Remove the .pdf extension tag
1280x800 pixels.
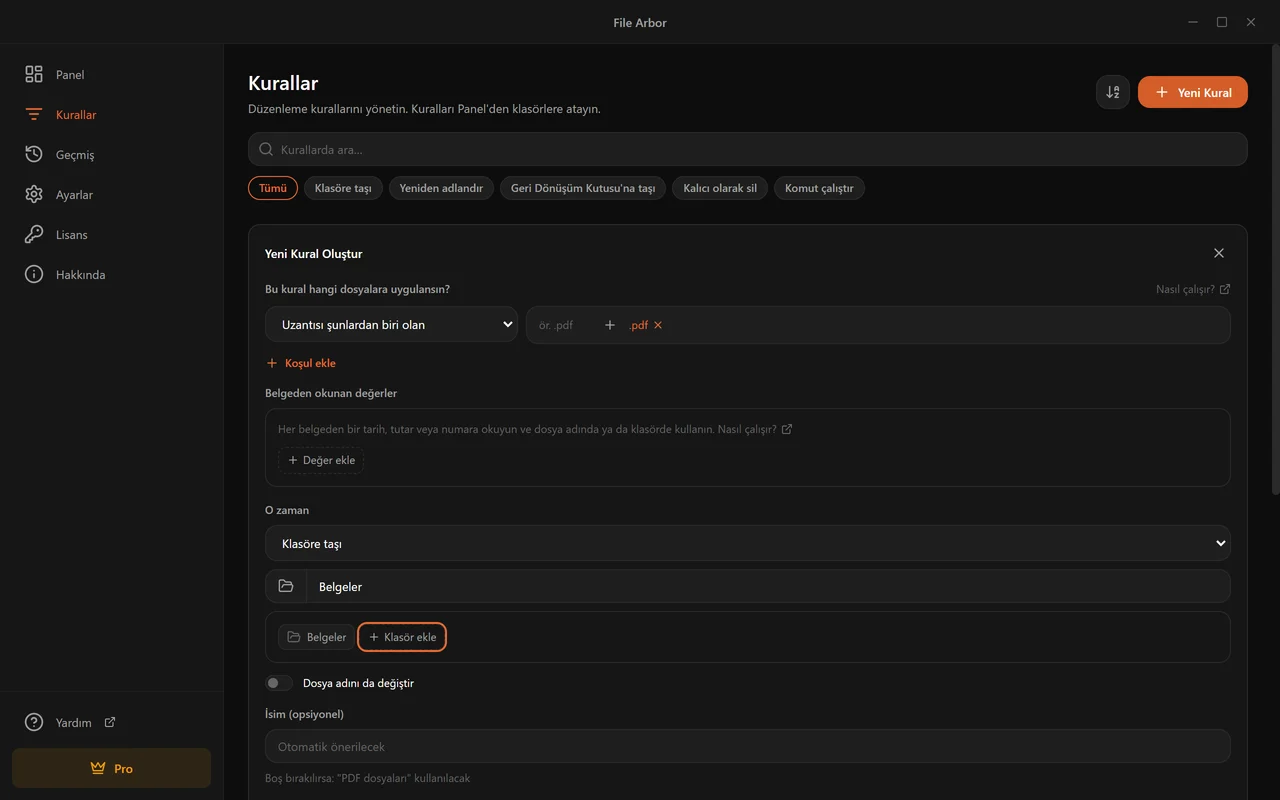point(658,325)
